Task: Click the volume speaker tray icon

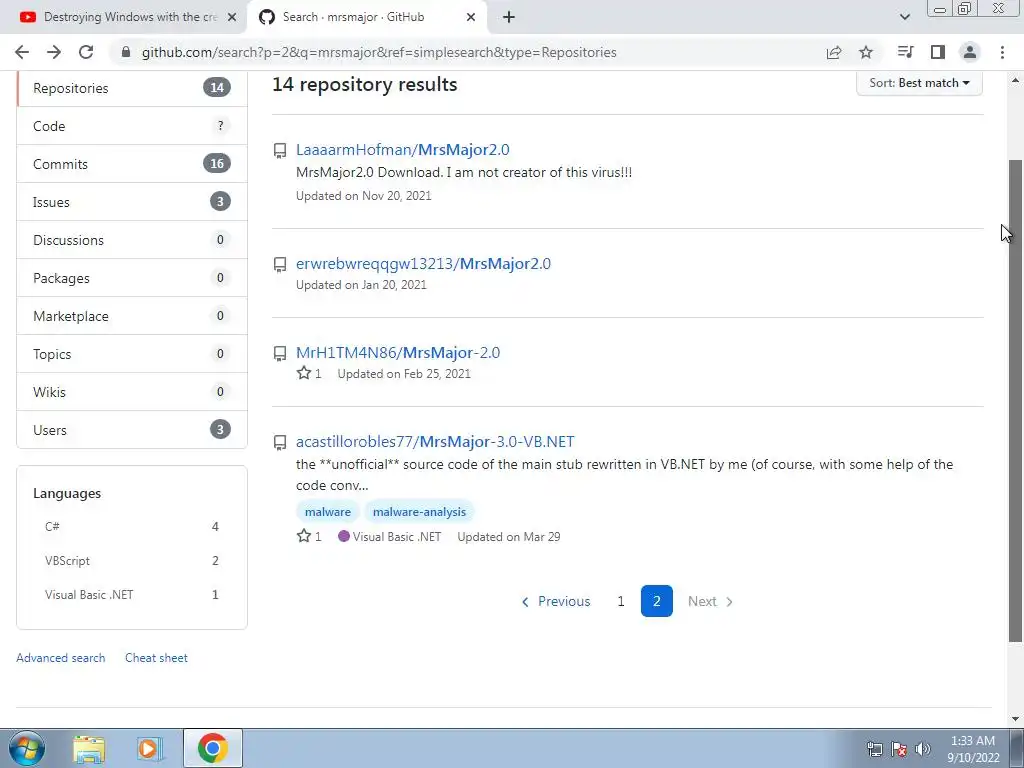Action: 923,749
